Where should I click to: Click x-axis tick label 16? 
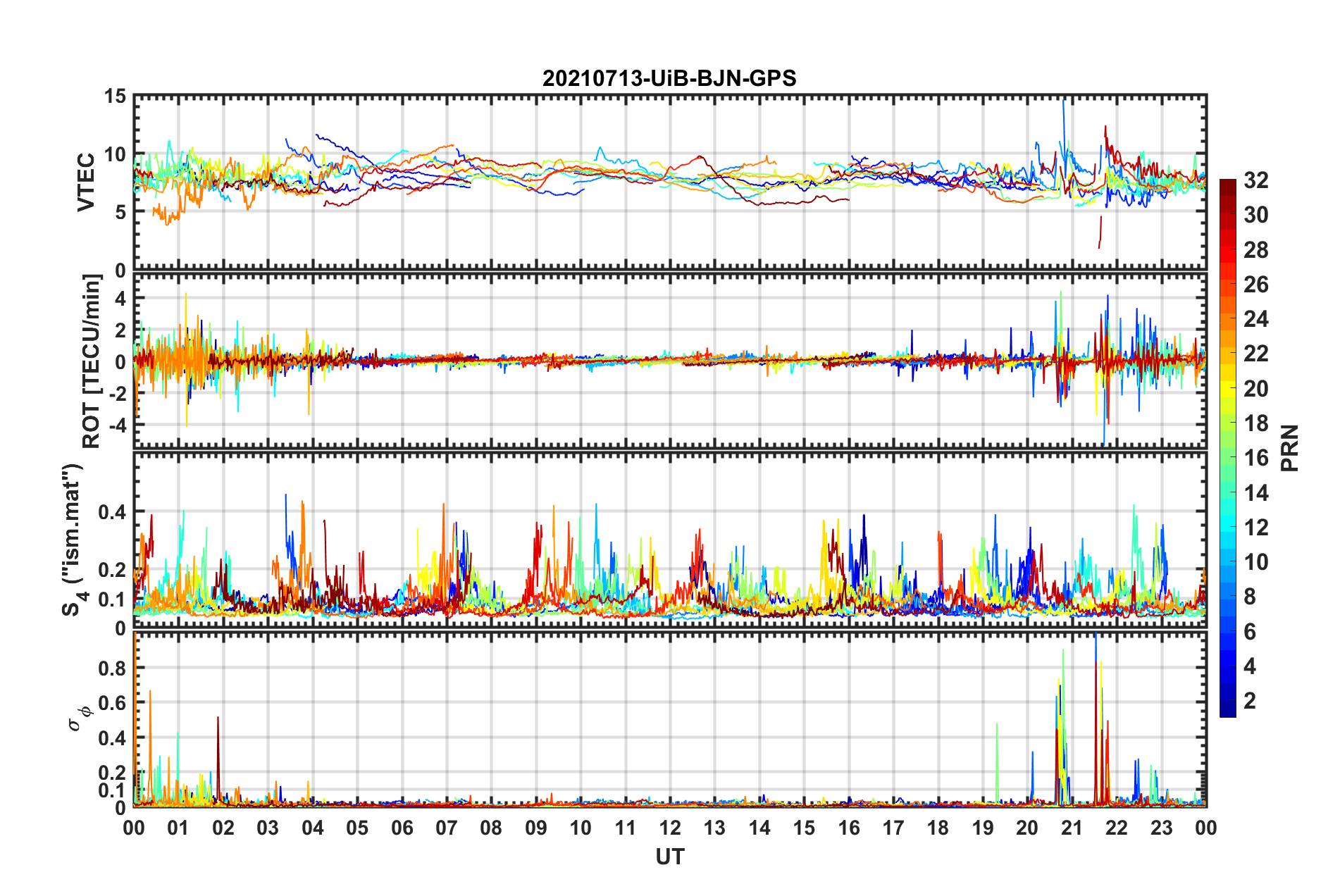click(849, 828)
